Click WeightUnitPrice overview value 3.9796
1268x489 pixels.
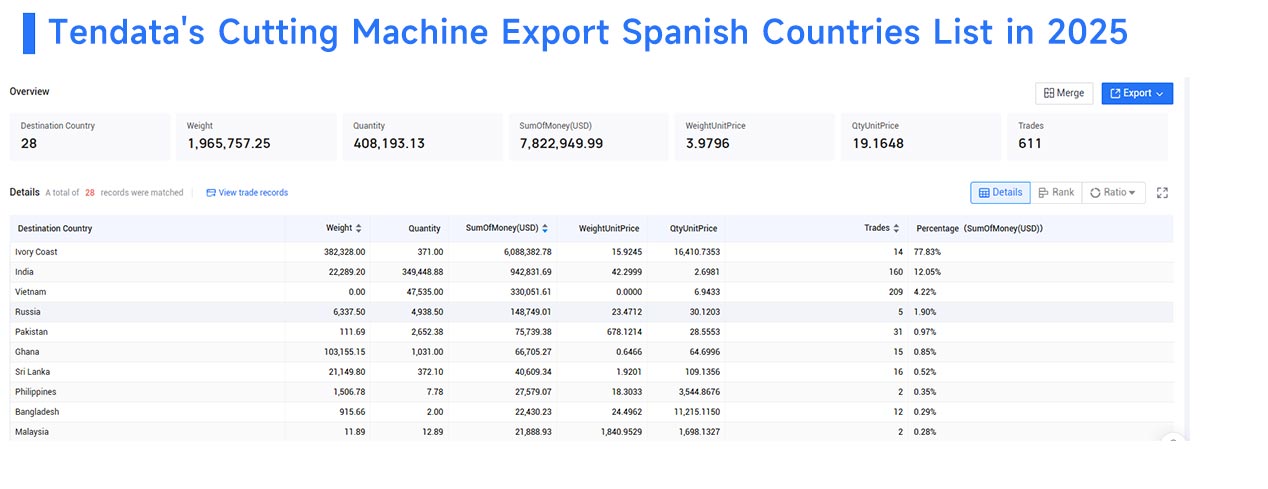coord(708,144)
